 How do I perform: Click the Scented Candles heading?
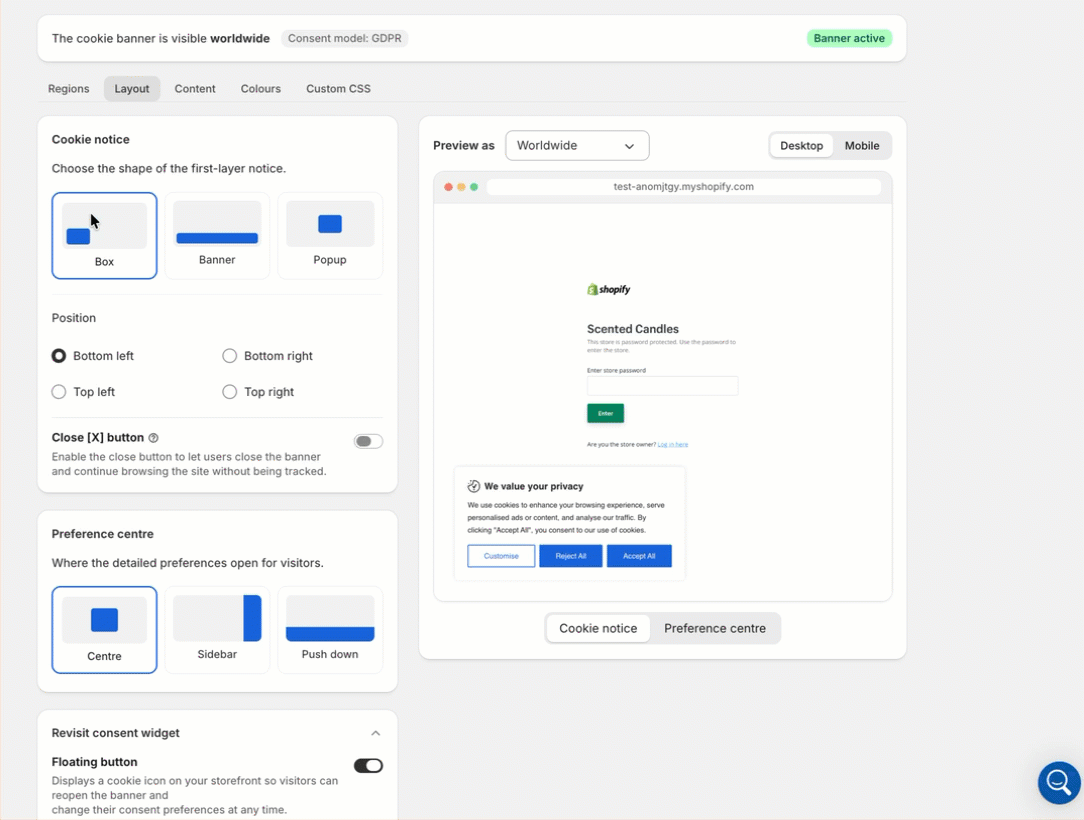click(x=633, y=329)
